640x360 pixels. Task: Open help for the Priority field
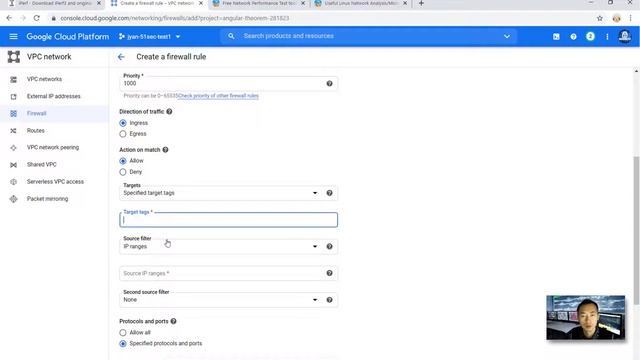click(x=329, y=83)
